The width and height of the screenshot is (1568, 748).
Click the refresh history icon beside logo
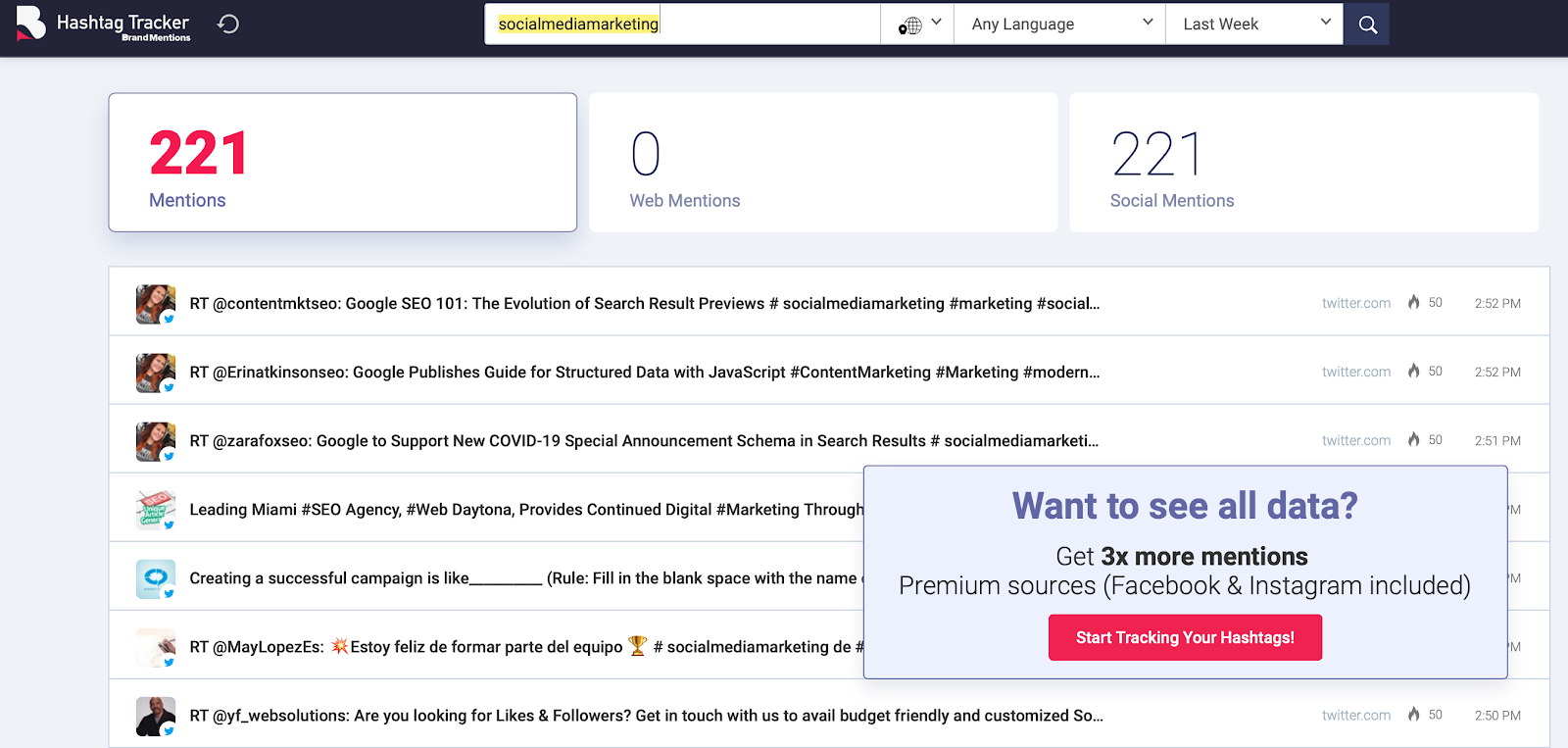(x=228, y=24)
